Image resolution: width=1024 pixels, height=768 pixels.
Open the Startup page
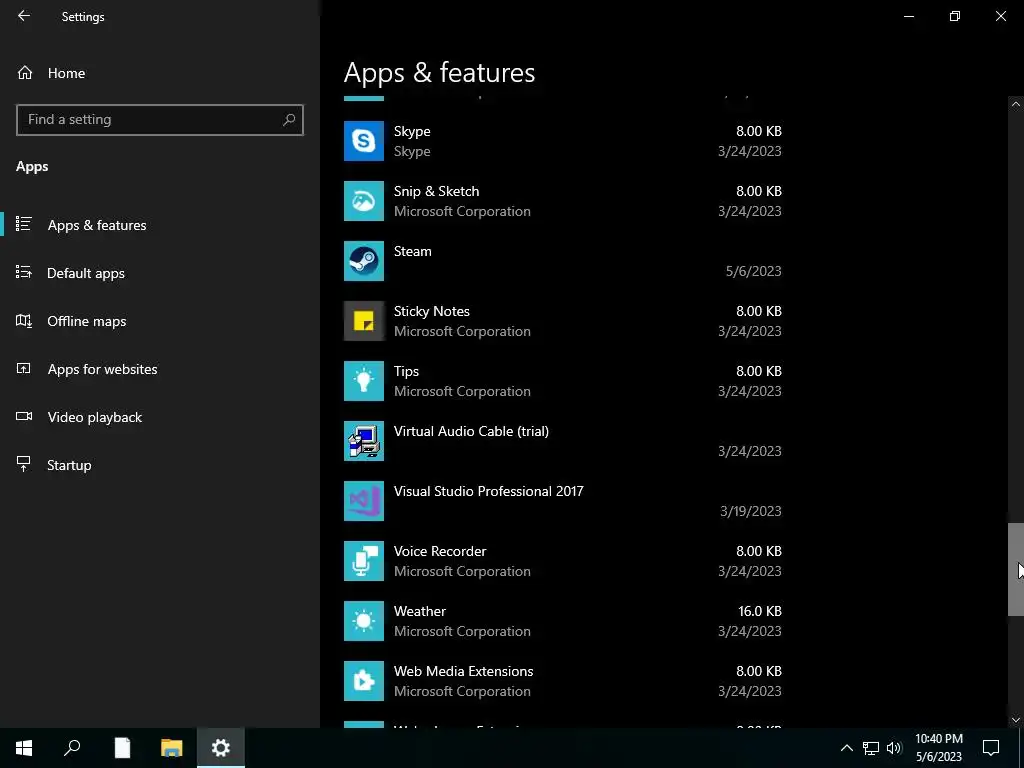pos(160,465)
